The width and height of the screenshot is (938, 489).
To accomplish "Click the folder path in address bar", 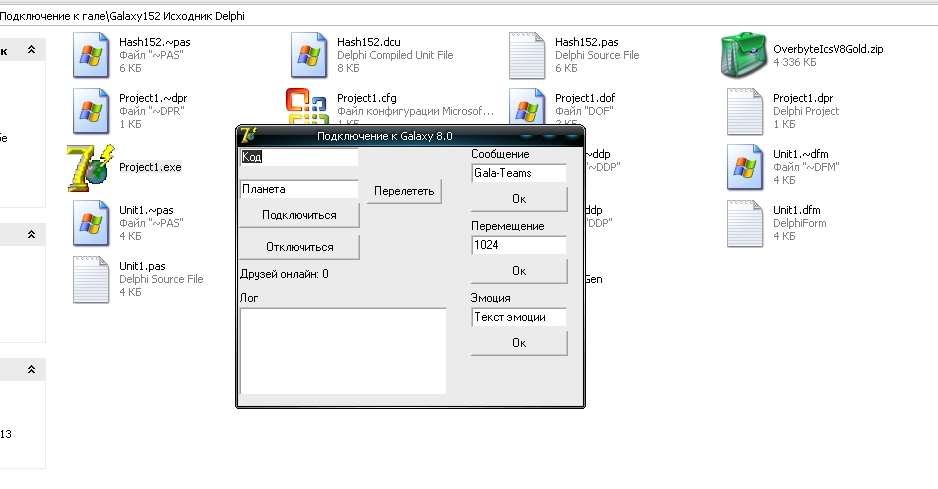I will (x=122, y=16).
